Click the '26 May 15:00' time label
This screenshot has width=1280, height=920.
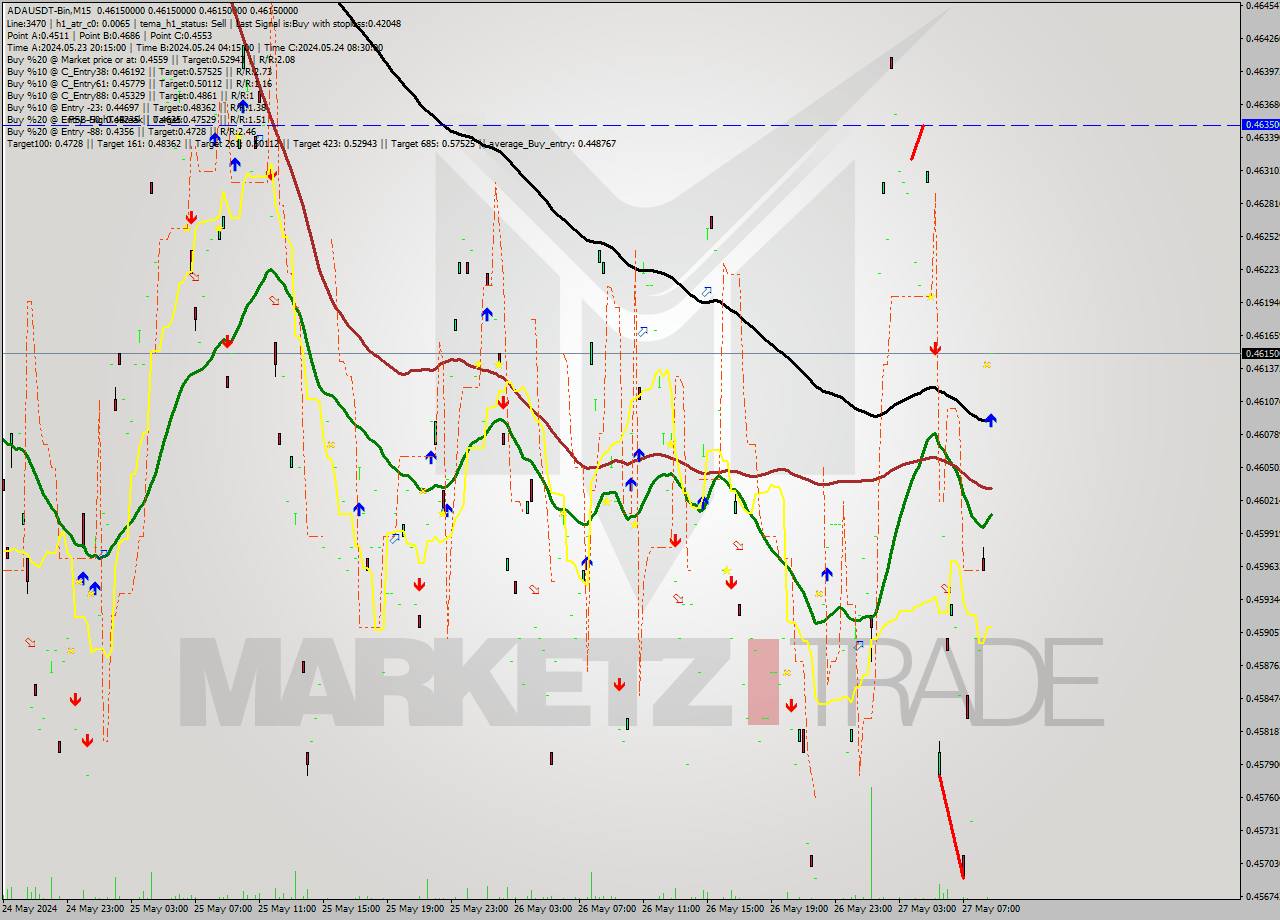[x=735, y=909]
